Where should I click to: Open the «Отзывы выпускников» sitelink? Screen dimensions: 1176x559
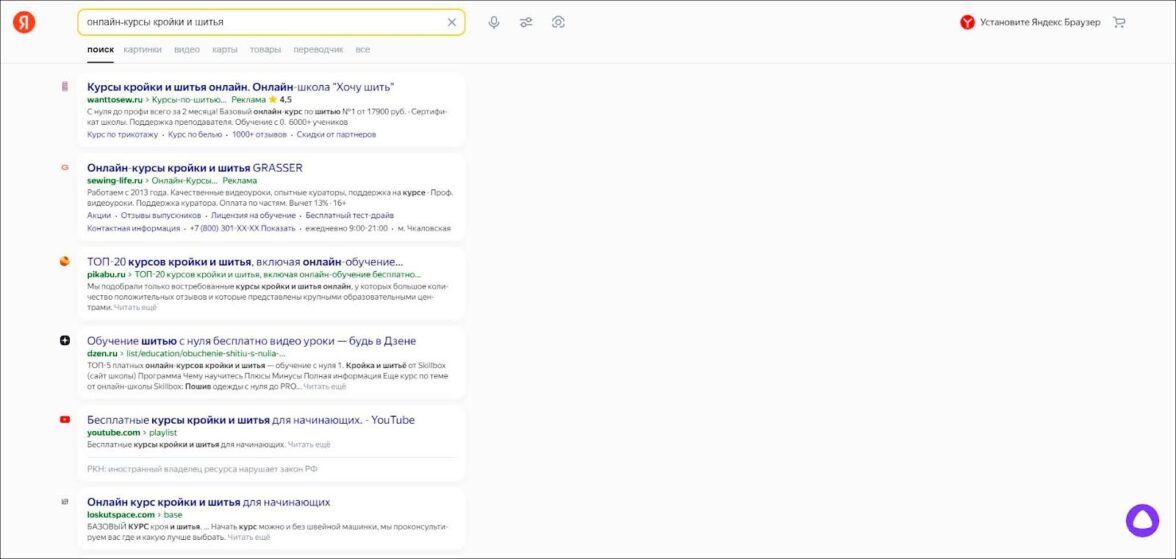pyautogui.click(x=161, y=215)
